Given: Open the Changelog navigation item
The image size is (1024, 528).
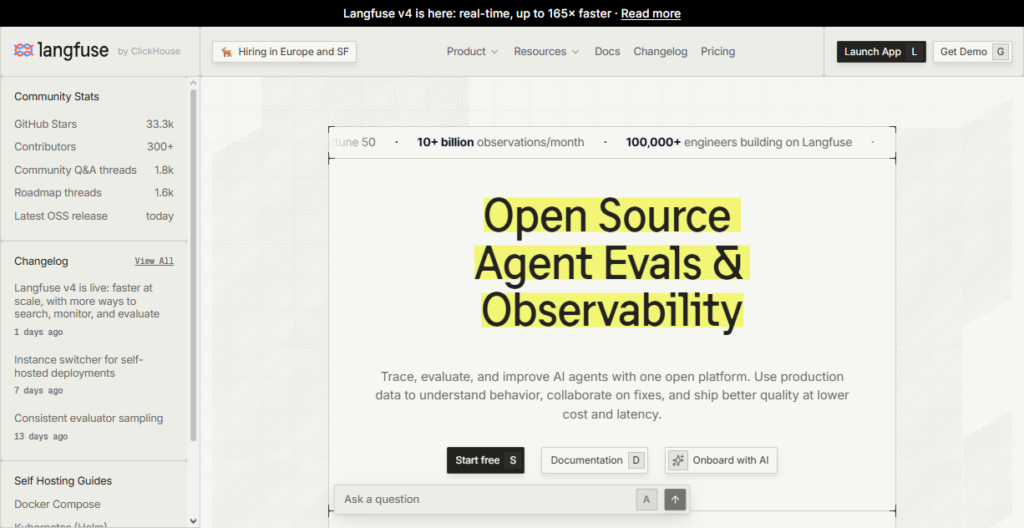Looking at the screenshot, I should 660,52.
